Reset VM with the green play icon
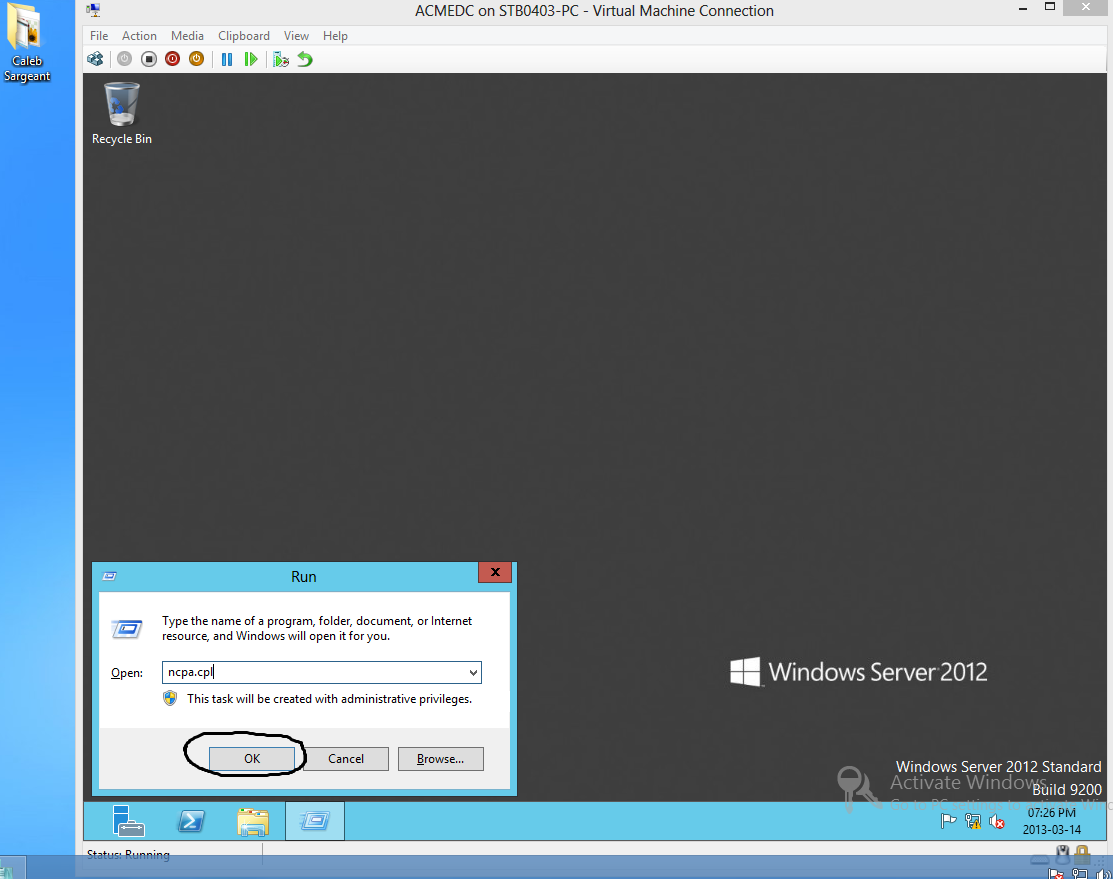Screen dimensions: 1113x879 (x=251, y=59)
